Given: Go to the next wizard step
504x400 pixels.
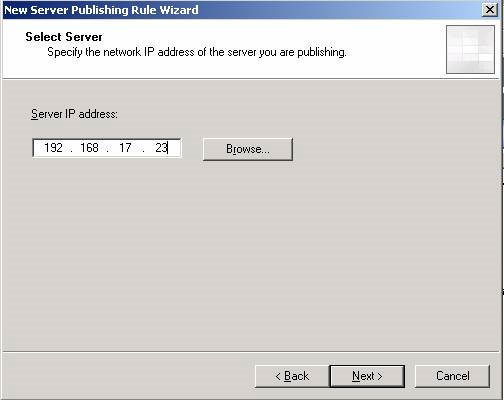Looking at the screenshot, I should (367, 376).
